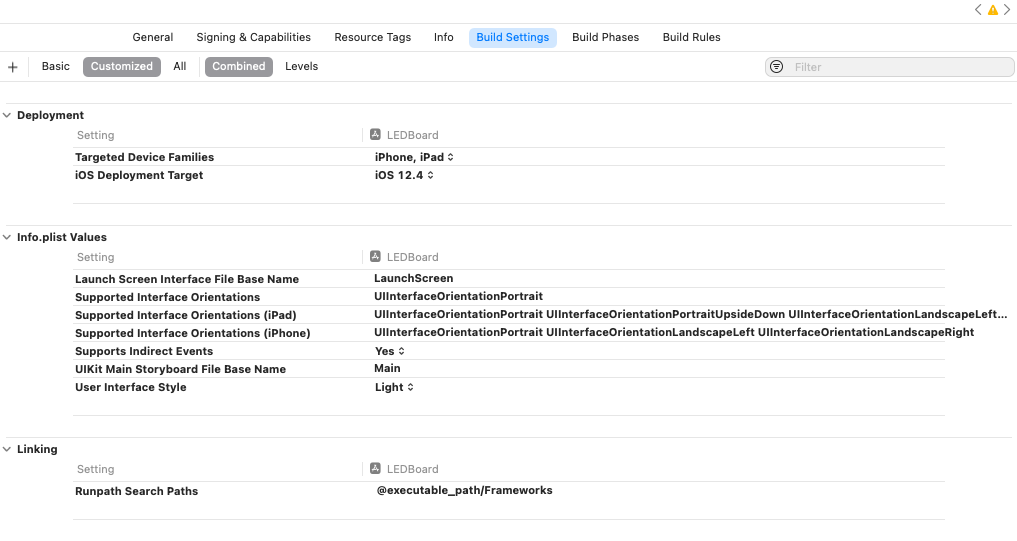Open User Interface Style Light popup
This screenshot has width=1017, height=541.
tap(394, 387)
